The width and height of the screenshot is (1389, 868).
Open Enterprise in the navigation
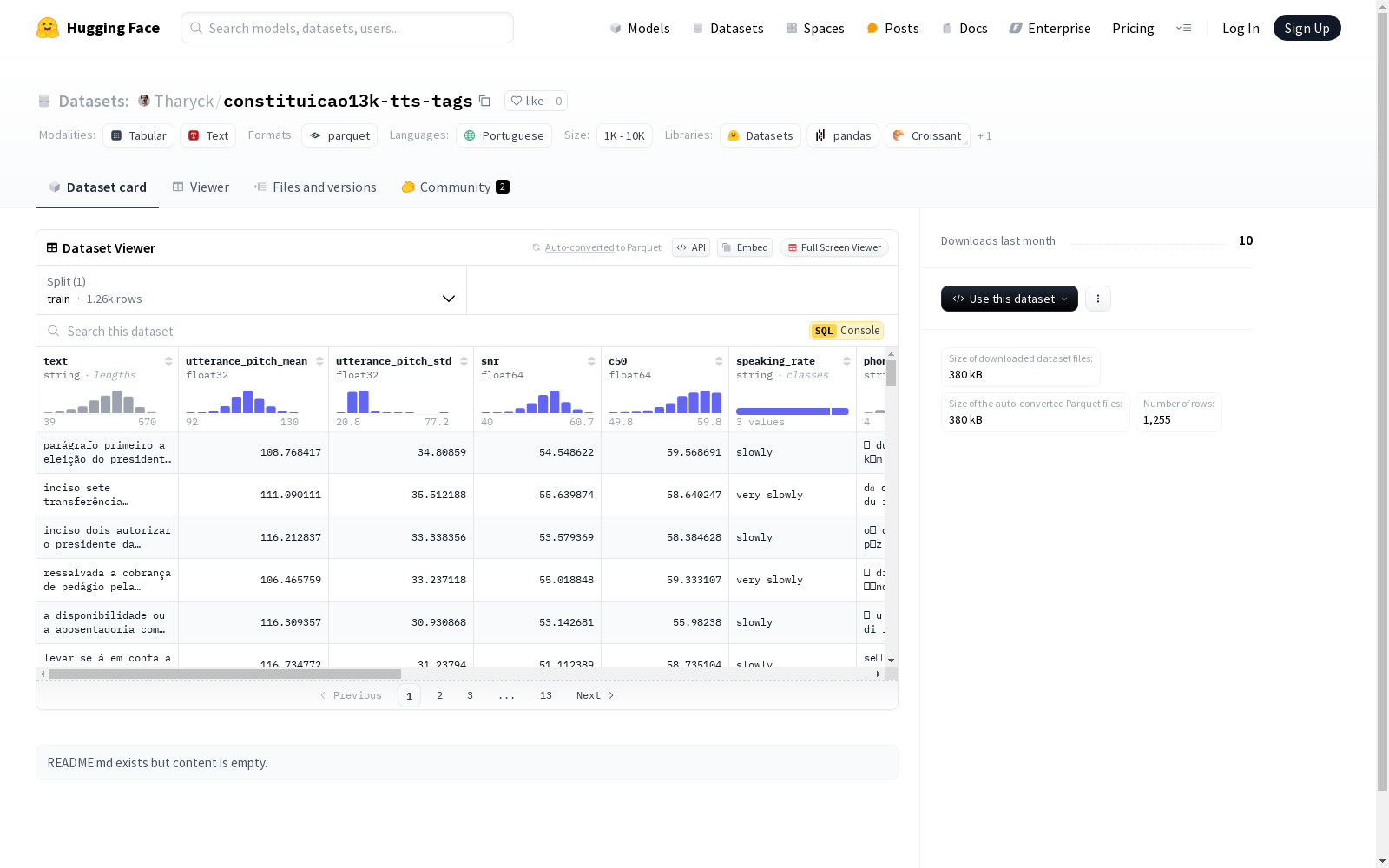coord(1050,28)
